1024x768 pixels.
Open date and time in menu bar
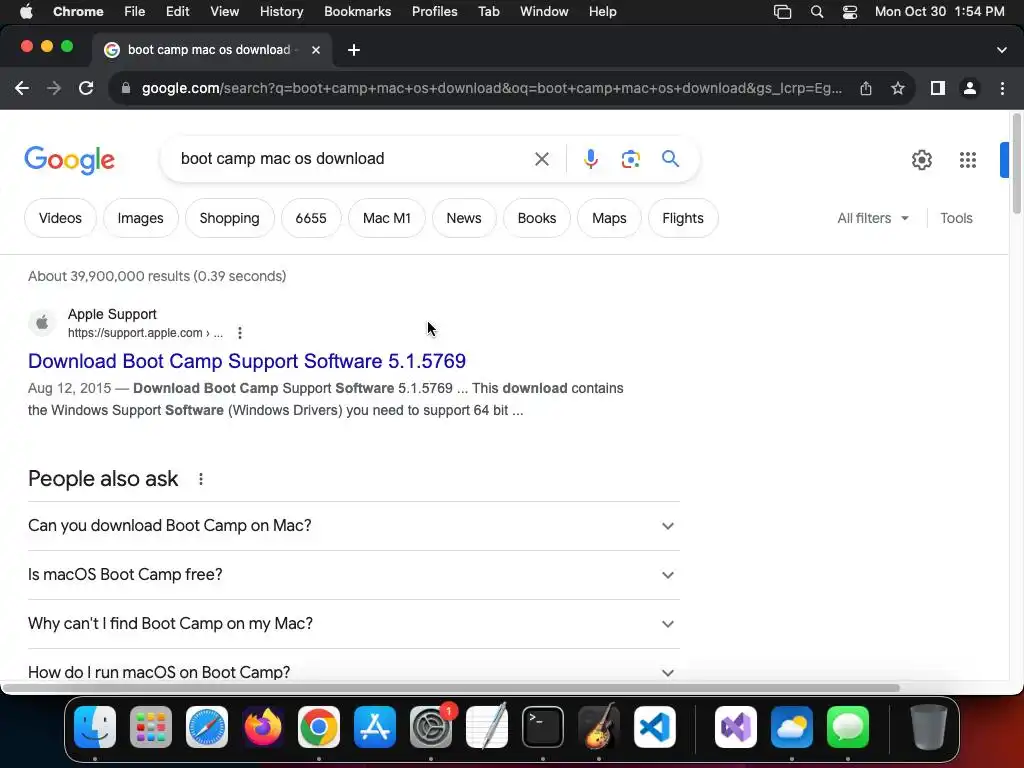pyautogui.click(x=939, y=12)
